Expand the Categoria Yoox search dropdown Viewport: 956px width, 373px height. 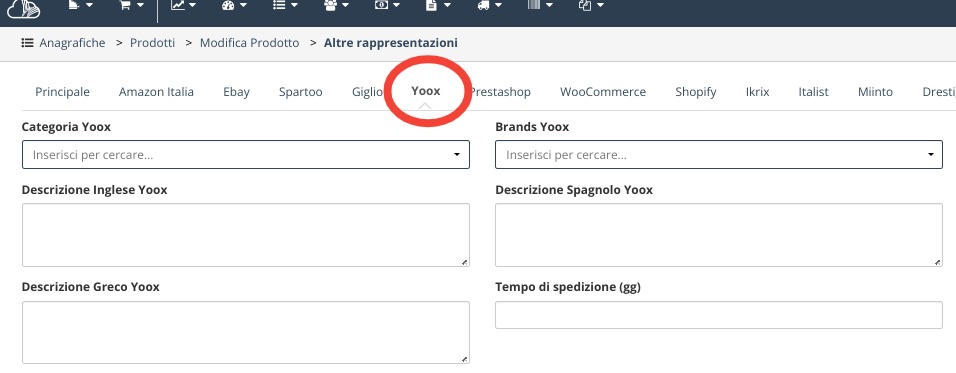pos(246,155)
